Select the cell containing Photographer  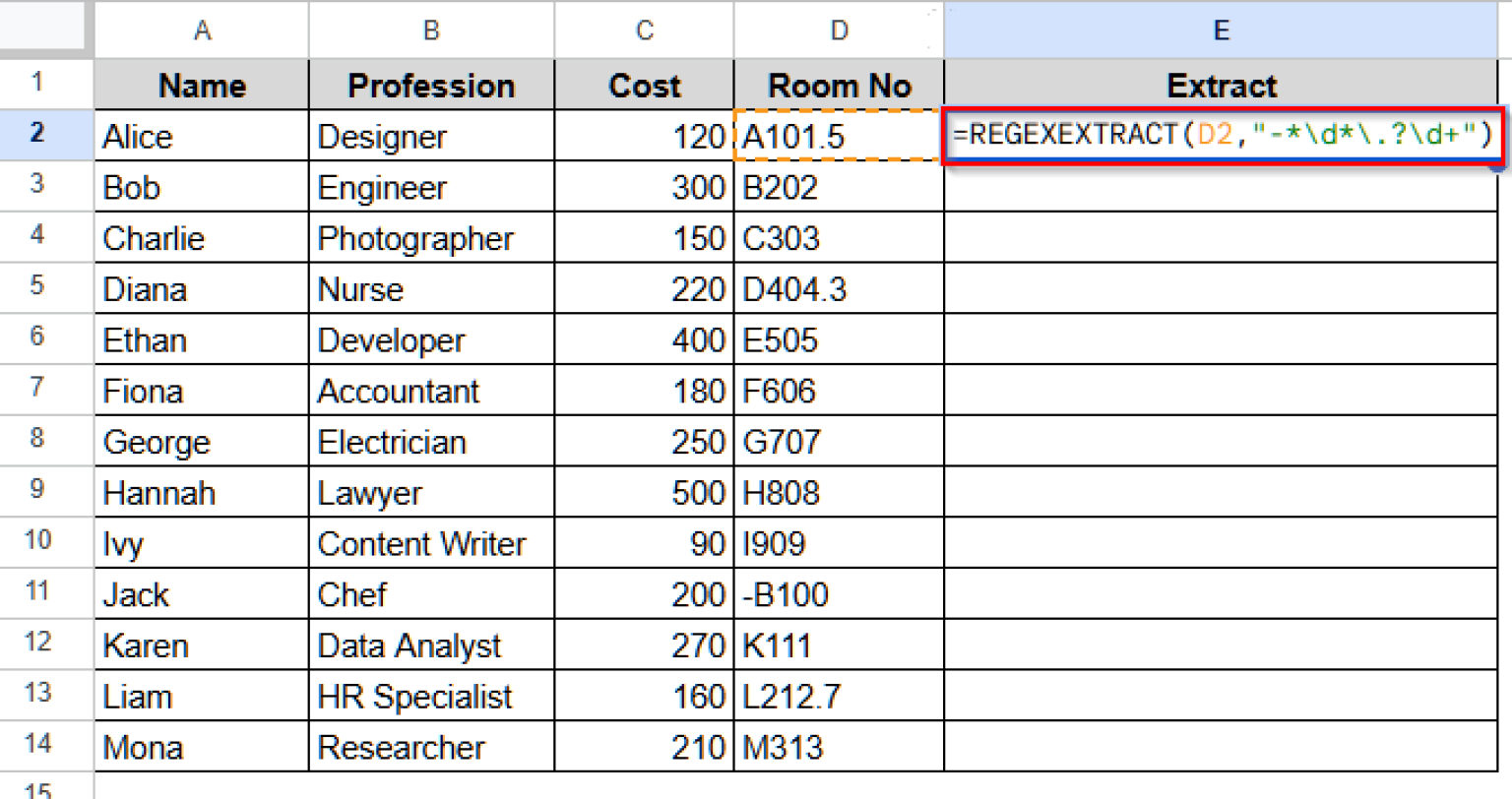(x=430, y=237)
